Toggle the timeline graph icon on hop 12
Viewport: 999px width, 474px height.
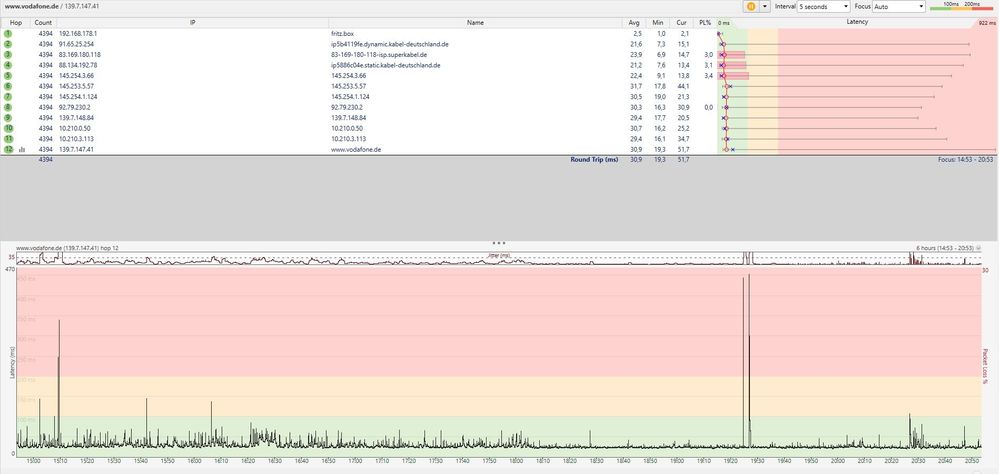(x=22, y=150)
